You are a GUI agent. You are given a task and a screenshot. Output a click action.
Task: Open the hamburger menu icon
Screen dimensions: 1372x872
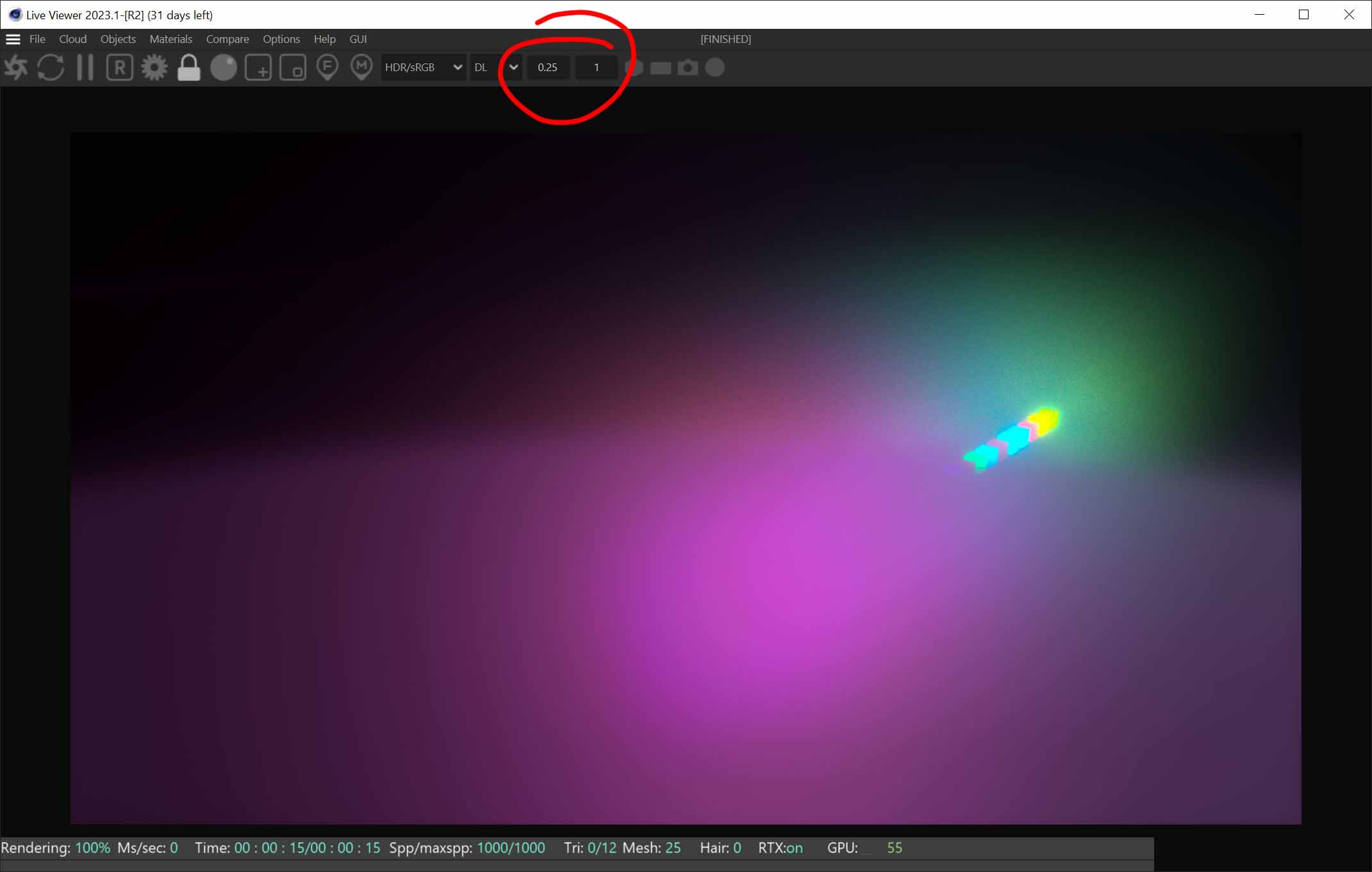[x=13, y=39]
